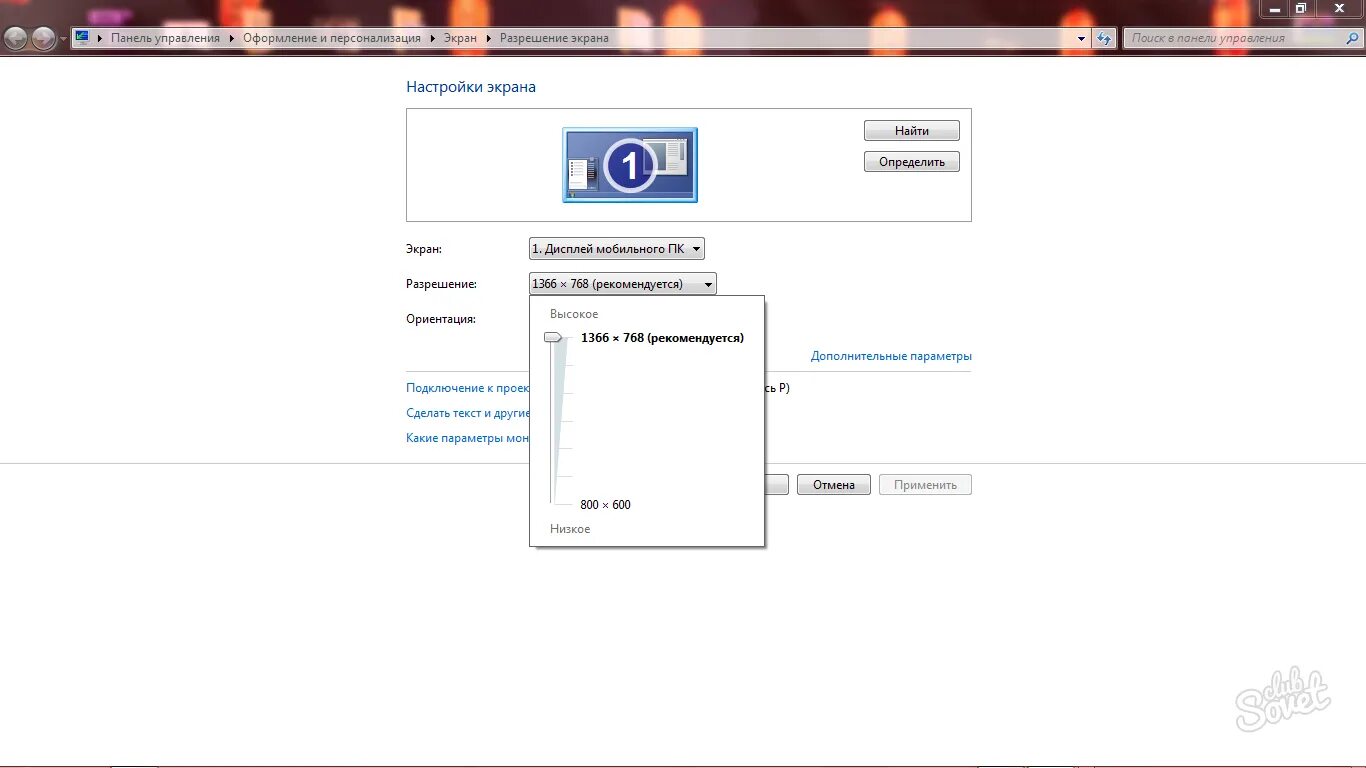Click the Forward navigation arrow button
The width and height of the screenshot is (1366, 768).
coord(43,39)
